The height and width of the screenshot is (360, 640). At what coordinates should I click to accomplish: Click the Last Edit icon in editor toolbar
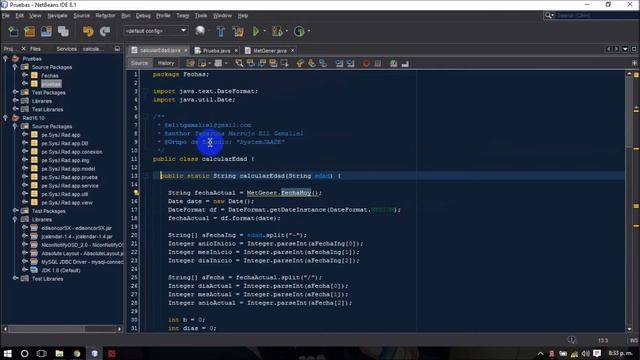coord(190,63)
